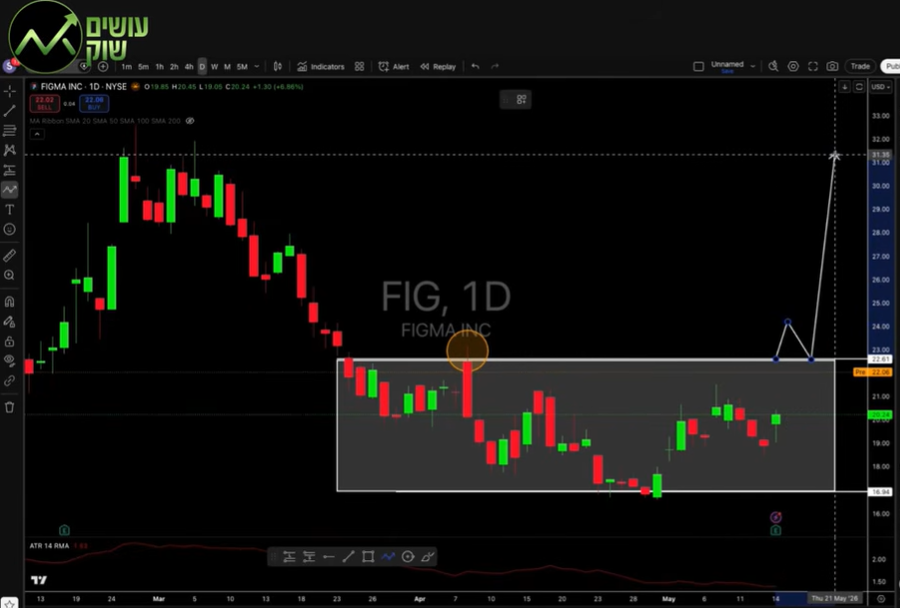
Task: Click the add symbol plus icon
Action: pos(103,67)
